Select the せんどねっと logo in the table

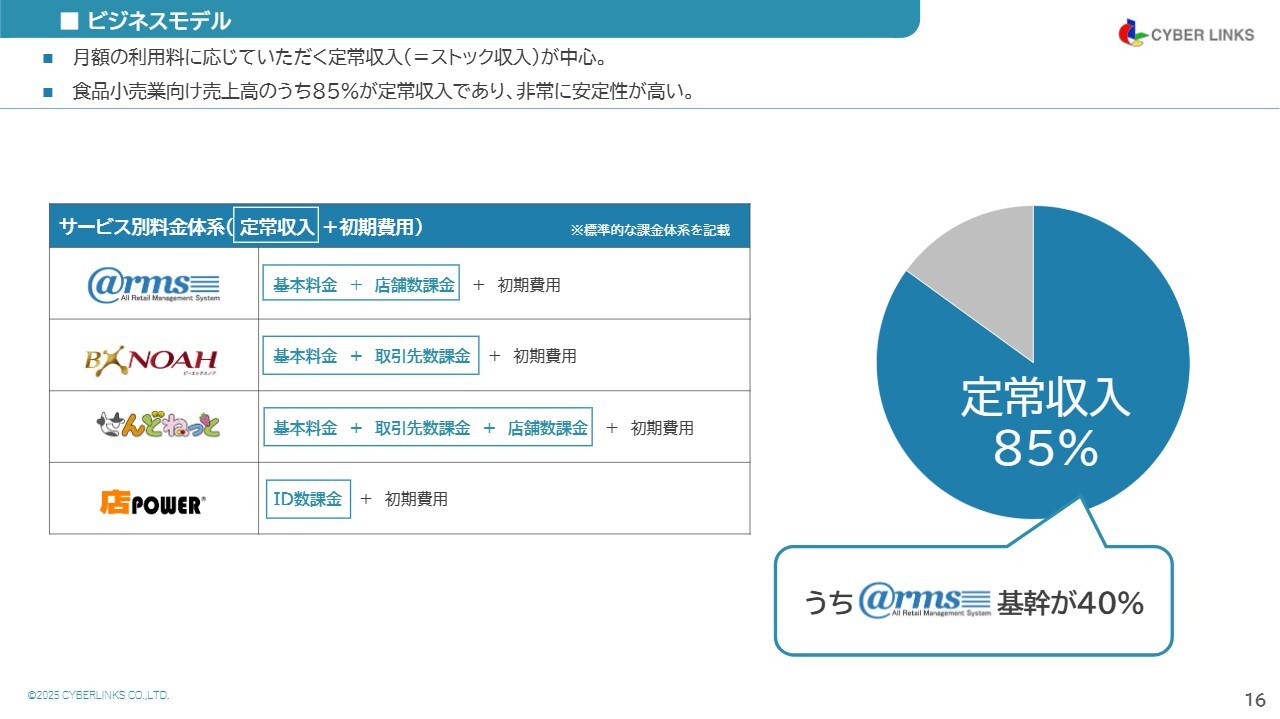(158, 426)
